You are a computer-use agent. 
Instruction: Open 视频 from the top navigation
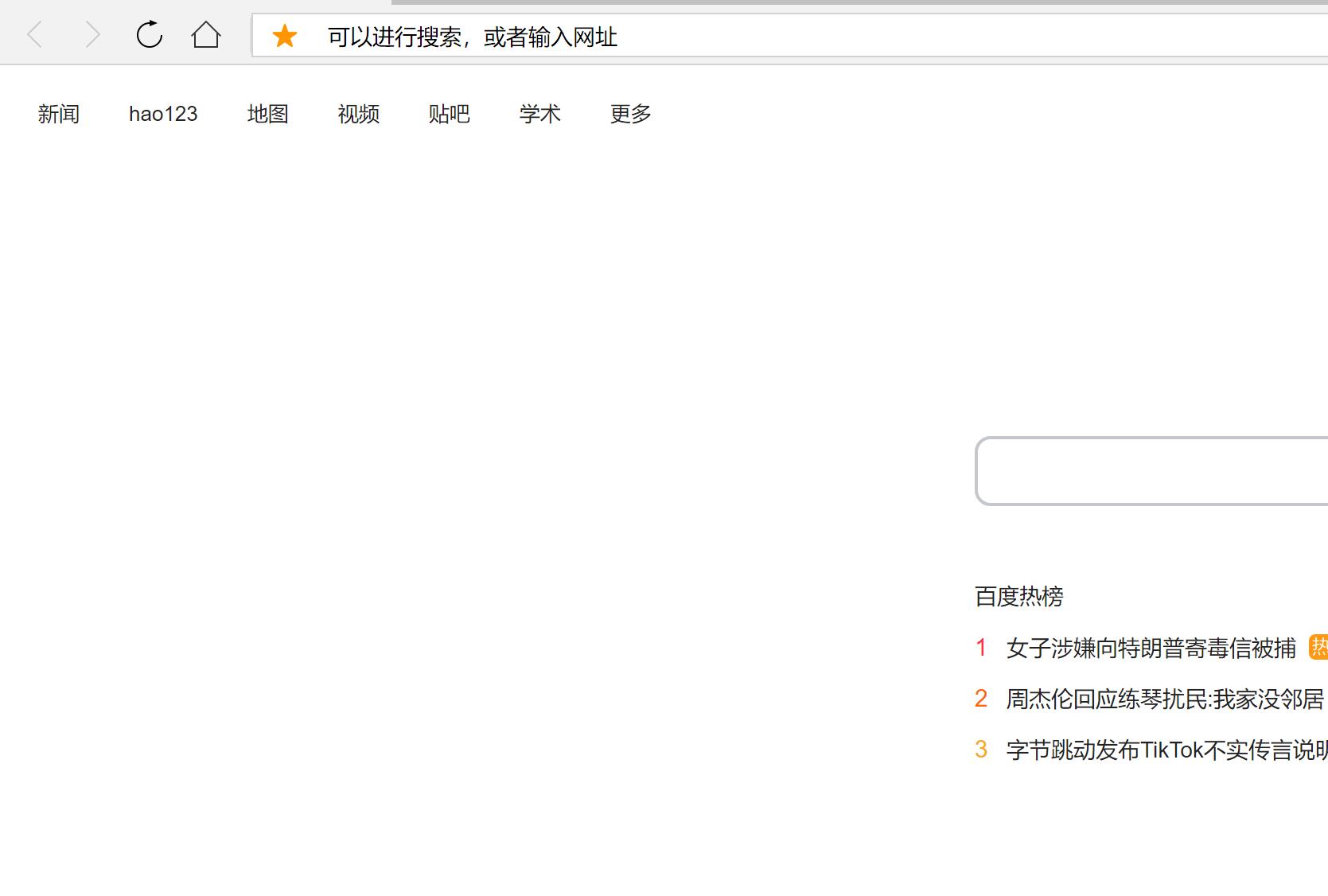(358, 114)
